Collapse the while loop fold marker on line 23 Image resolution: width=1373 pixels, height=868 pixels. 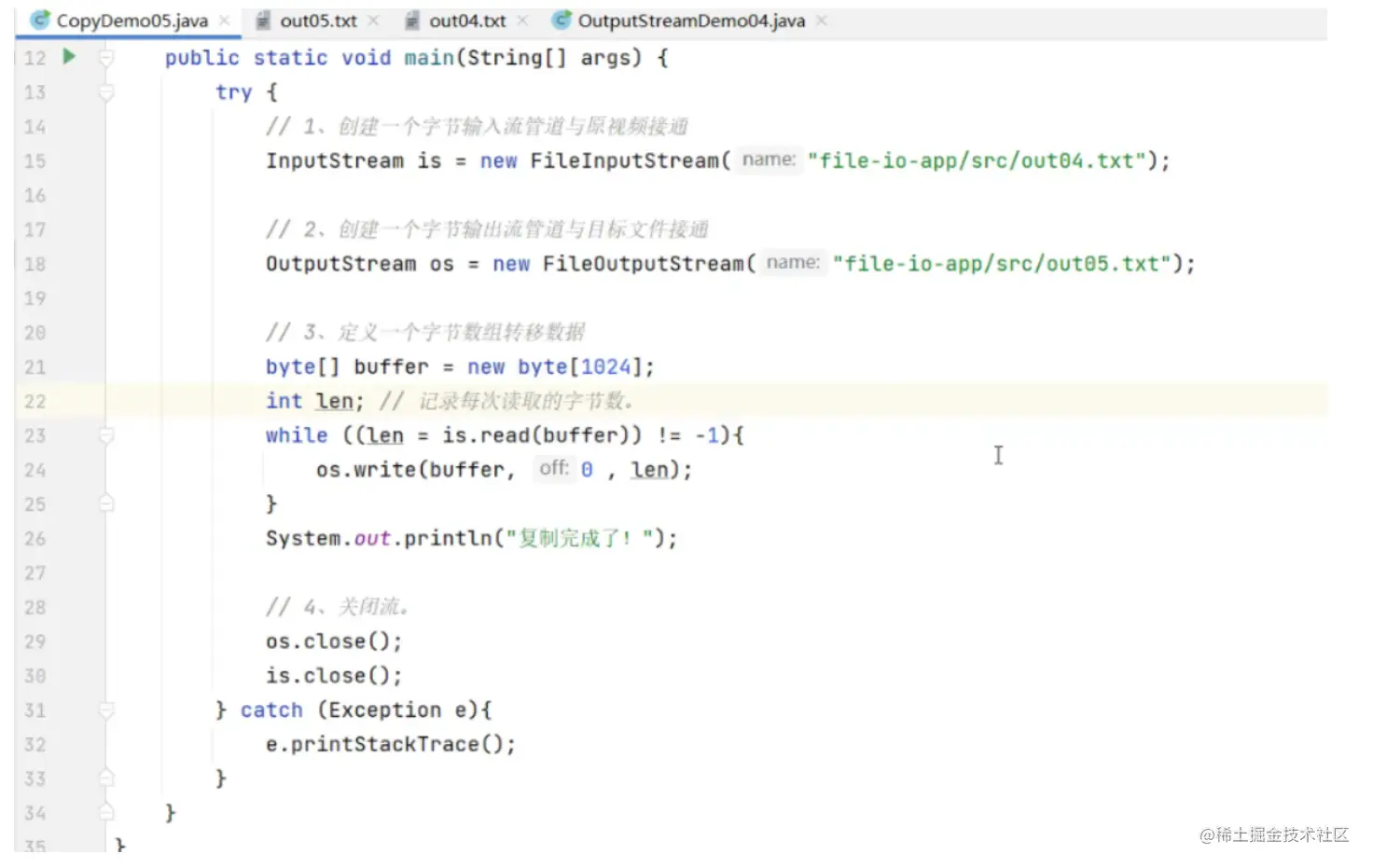pyautogui.click(x=106, y=435)
